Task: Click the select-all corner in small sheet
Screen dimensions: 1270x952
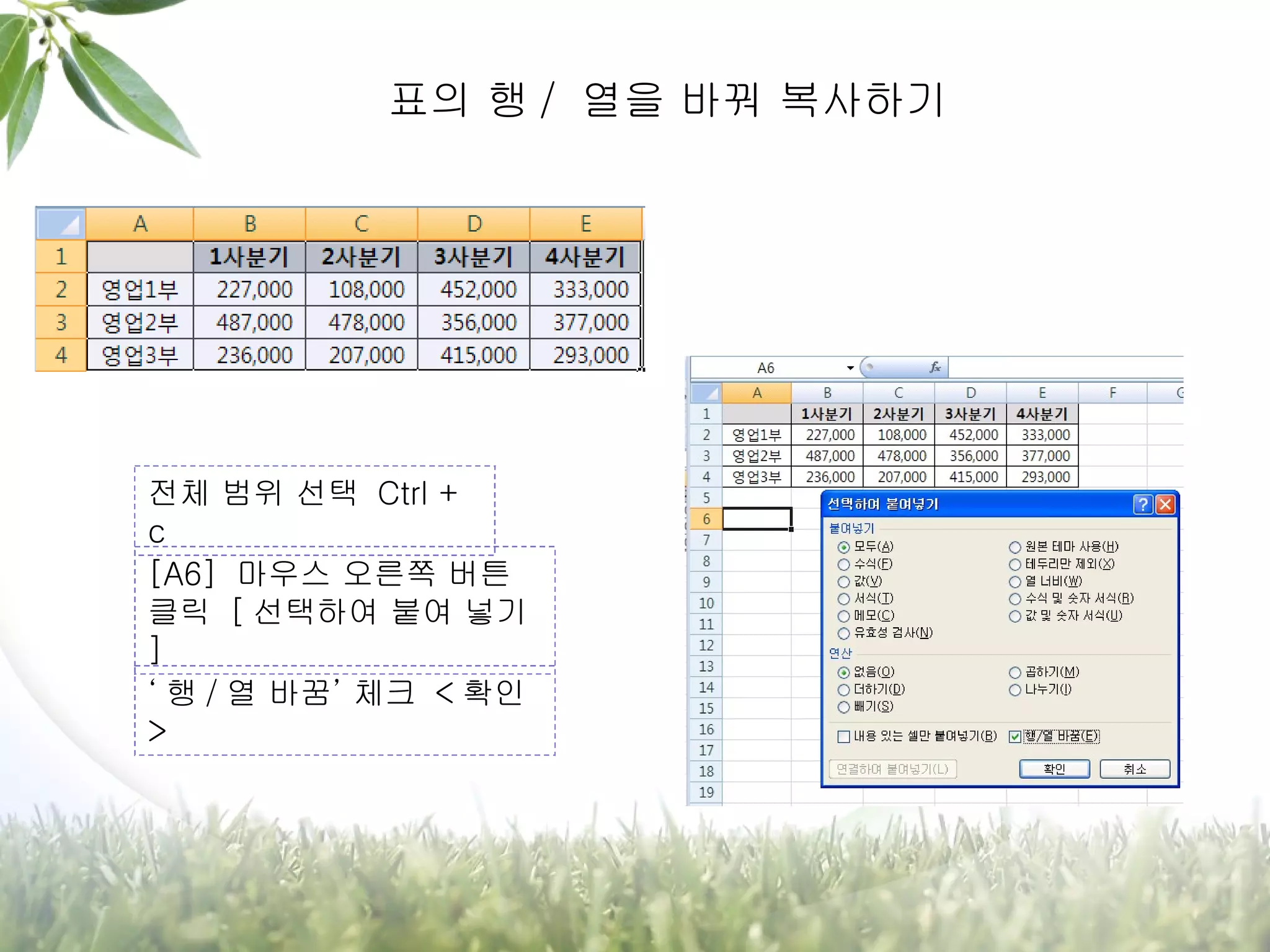Action: coord(706,393)
